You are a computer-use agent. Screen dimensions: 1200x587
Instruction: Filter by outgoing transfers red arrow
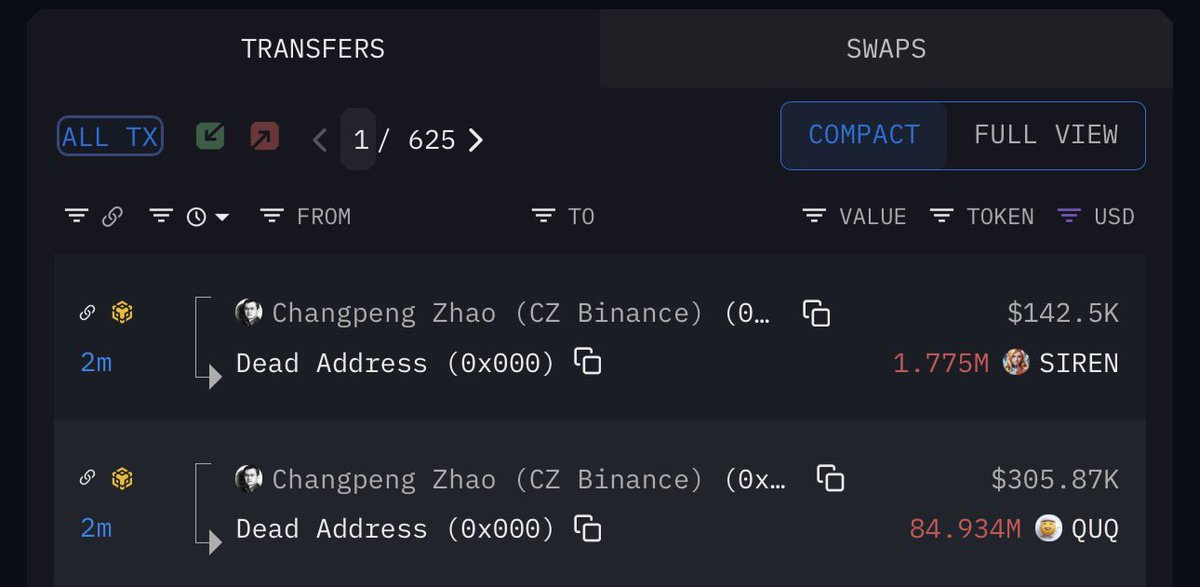(x=265, y=137)
